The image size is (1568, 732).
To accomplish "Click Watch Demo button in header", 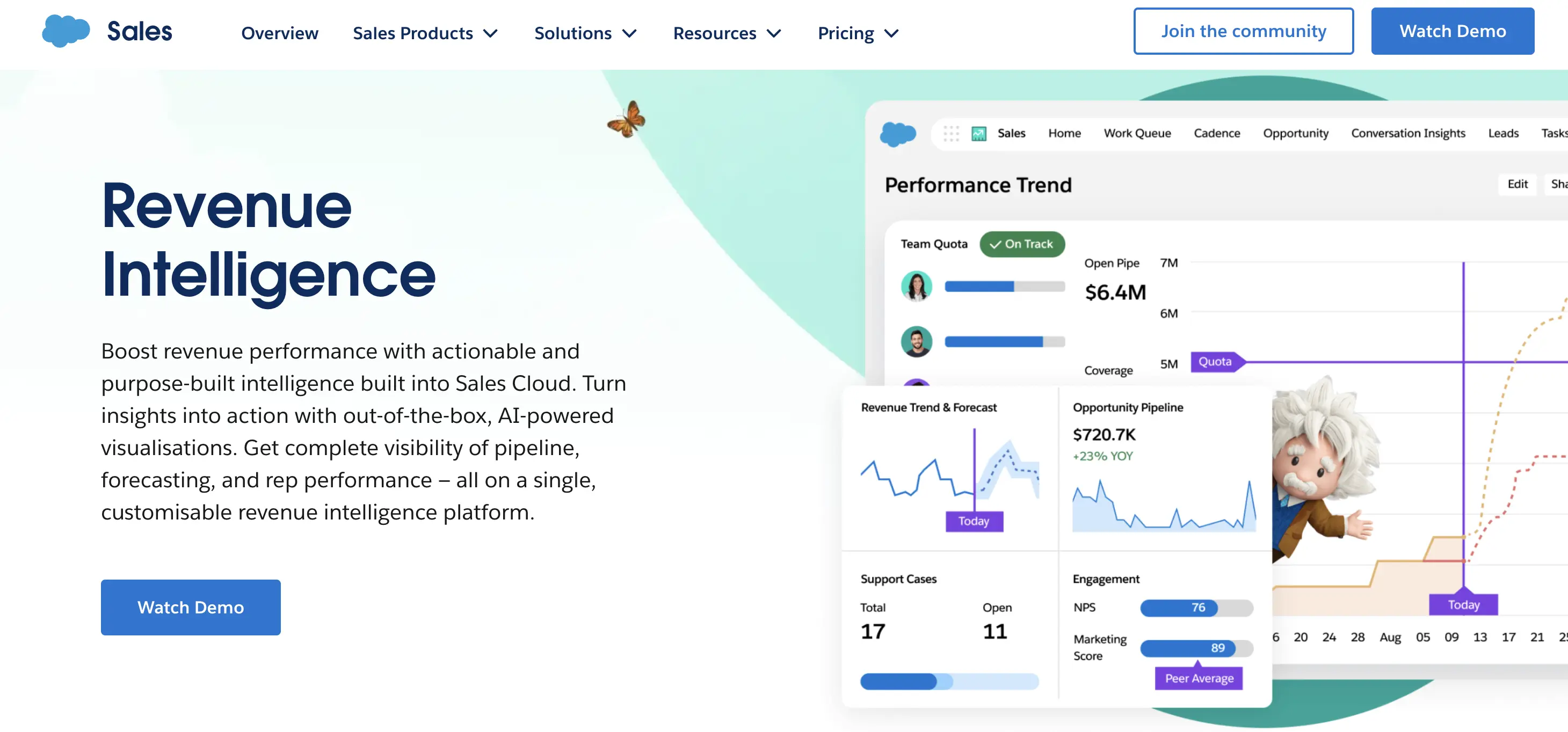I will click(1453, 31).
